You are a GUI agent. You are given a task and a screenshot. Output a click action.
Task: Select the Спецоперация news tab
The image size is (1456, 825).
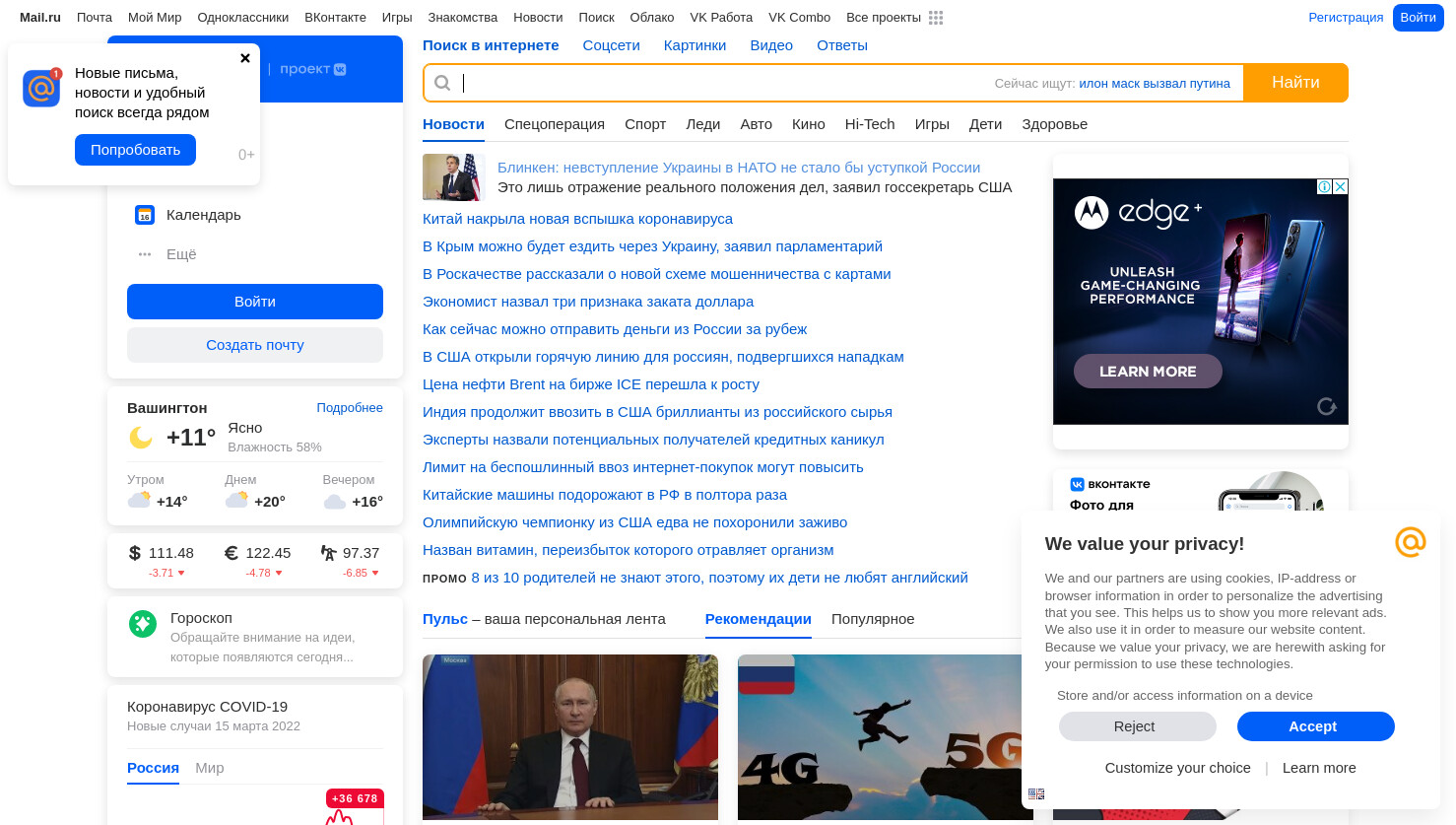click(555, 124)
